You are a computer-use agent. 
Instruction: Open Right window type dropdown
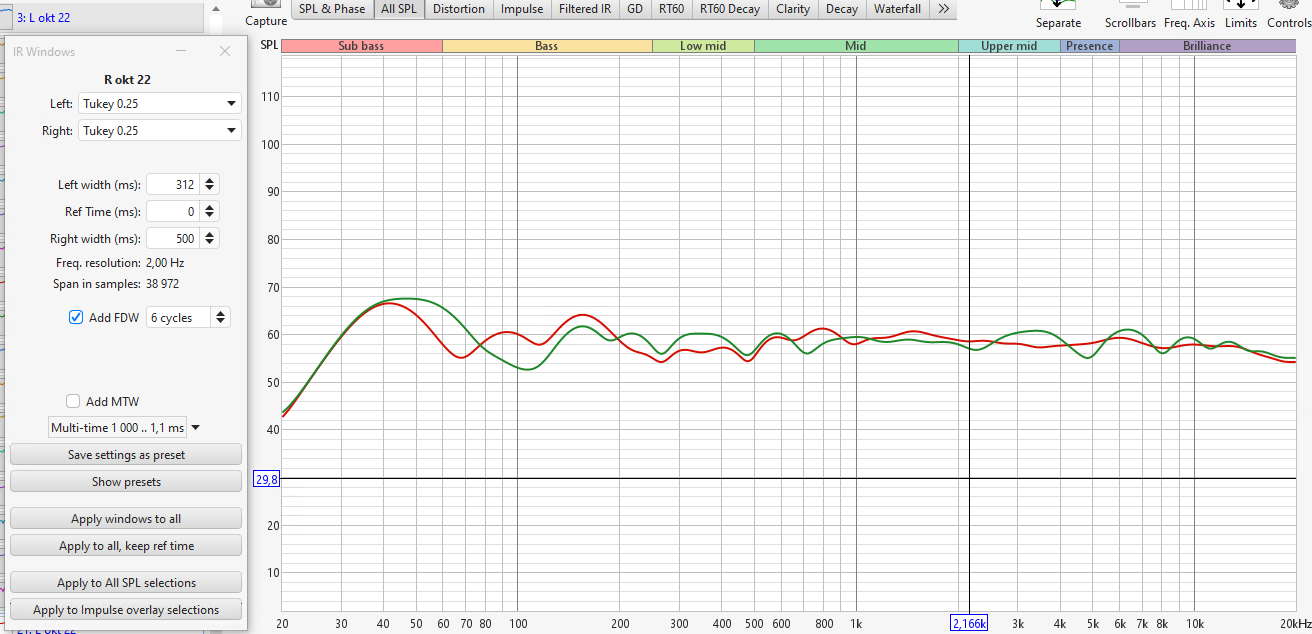coord(160,130)
